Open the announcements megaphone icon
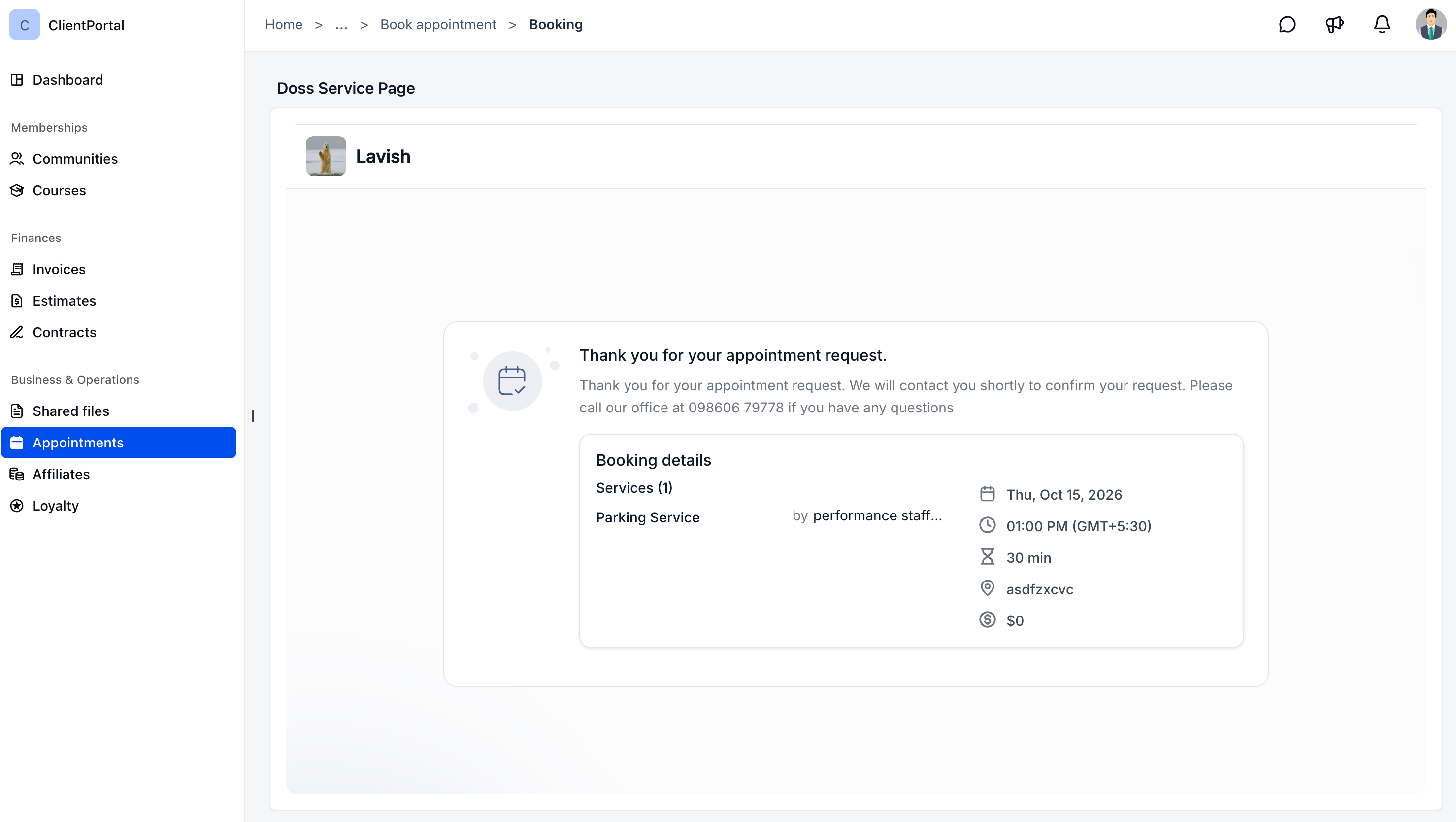The height and width of the screenshot is (822, 1456). coord(1334,24)
